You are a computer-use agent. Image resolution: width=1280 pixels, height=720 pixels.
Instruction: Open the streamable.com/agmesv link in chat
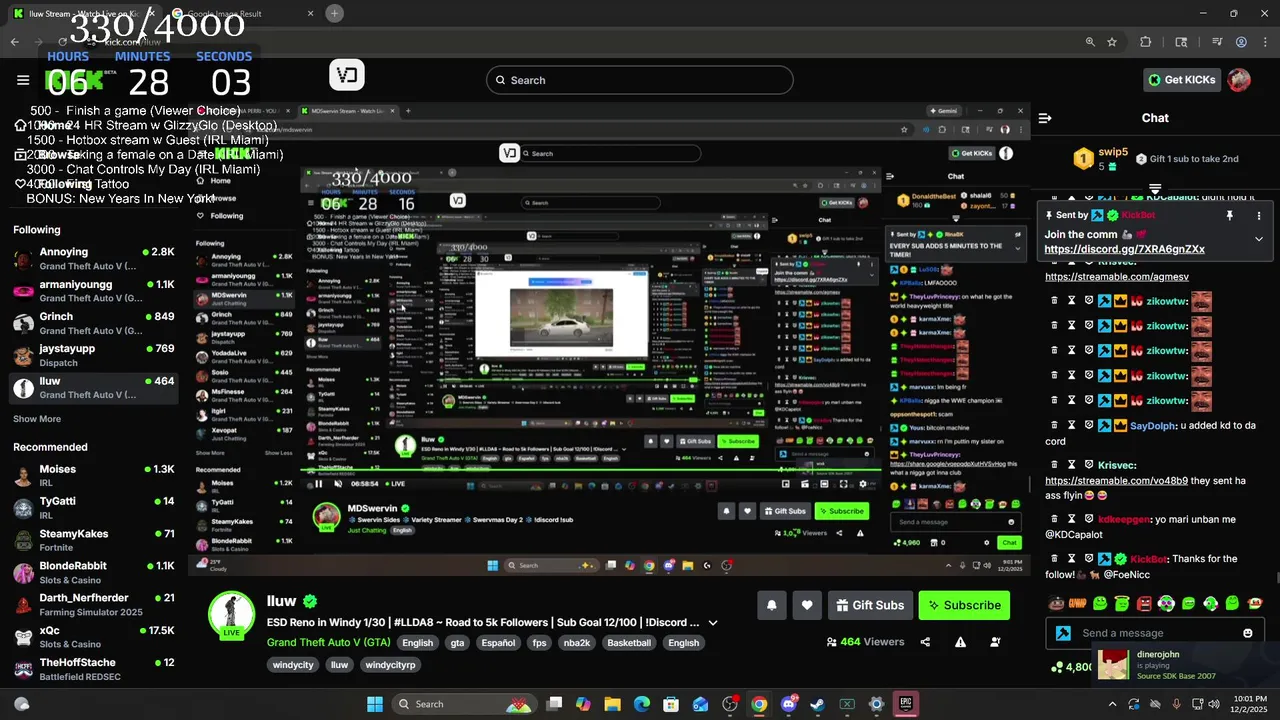1116,277
